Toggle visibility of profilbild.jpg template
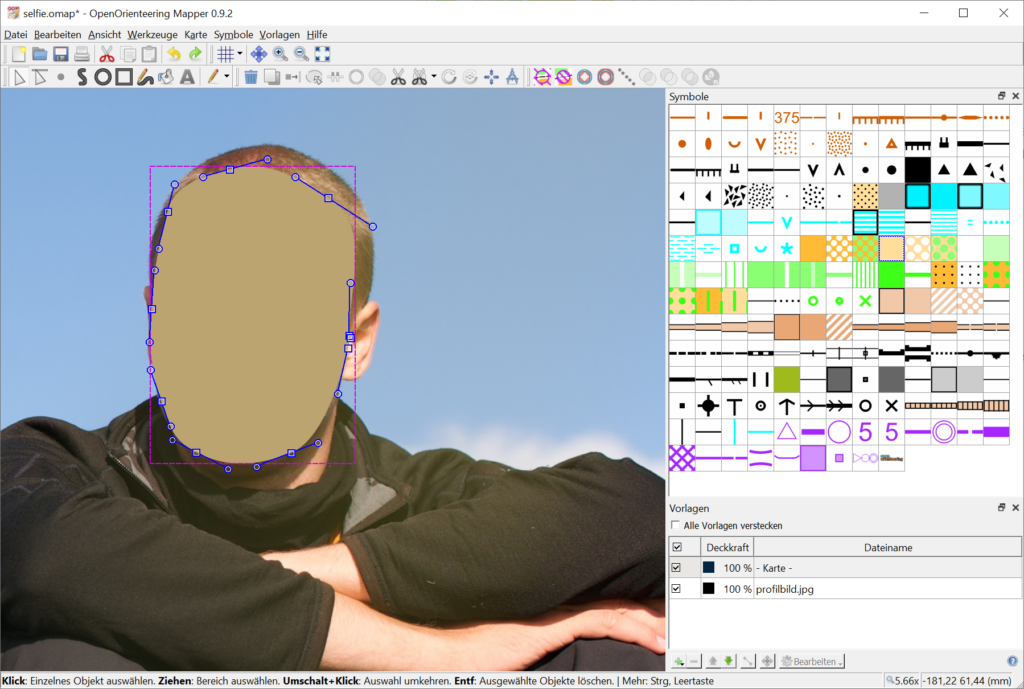This screenshot has width=1024, height=689. [676, 589]
